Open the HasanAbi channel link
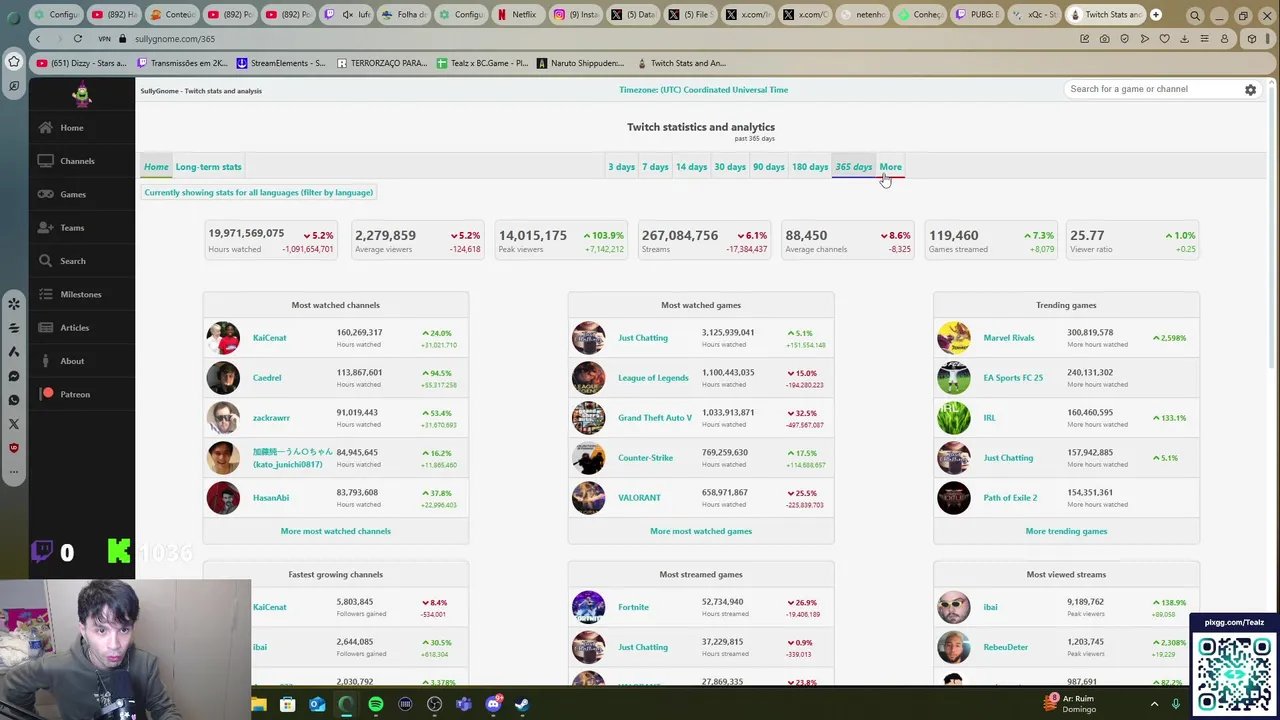 coord(271,498)
